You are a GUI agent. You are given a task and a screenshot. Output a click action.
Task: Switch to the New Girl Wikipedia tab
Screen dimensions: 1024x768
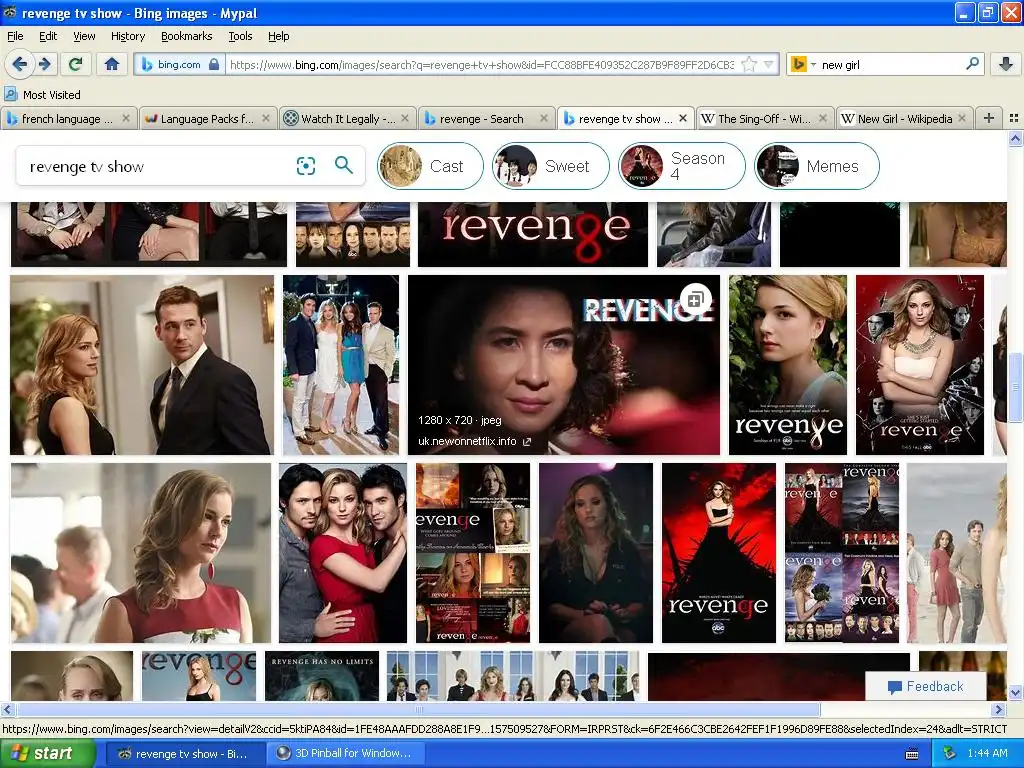coord(904,118)
